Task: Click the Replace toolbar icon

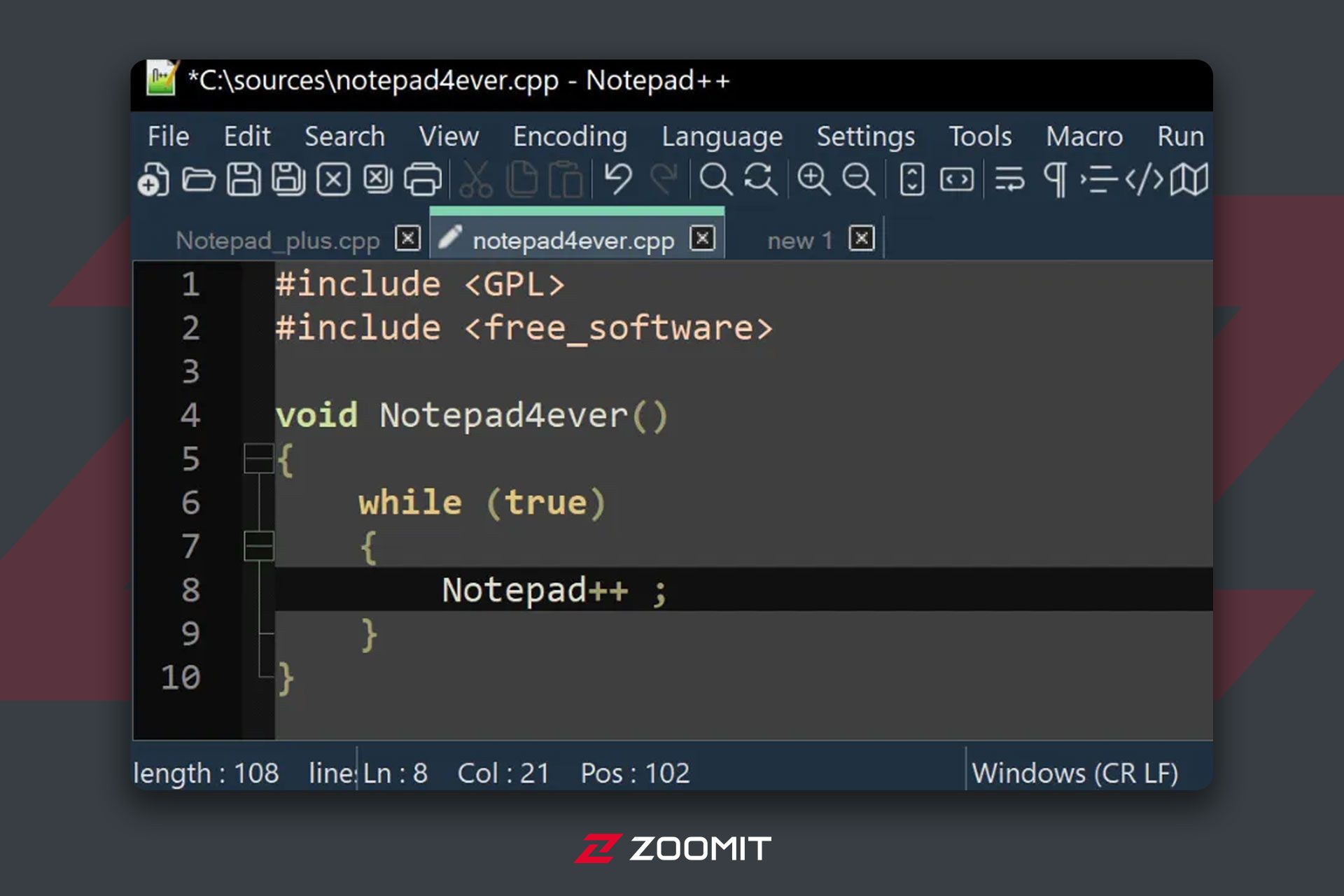Action: pyautogui.click(x=760, y=179)
